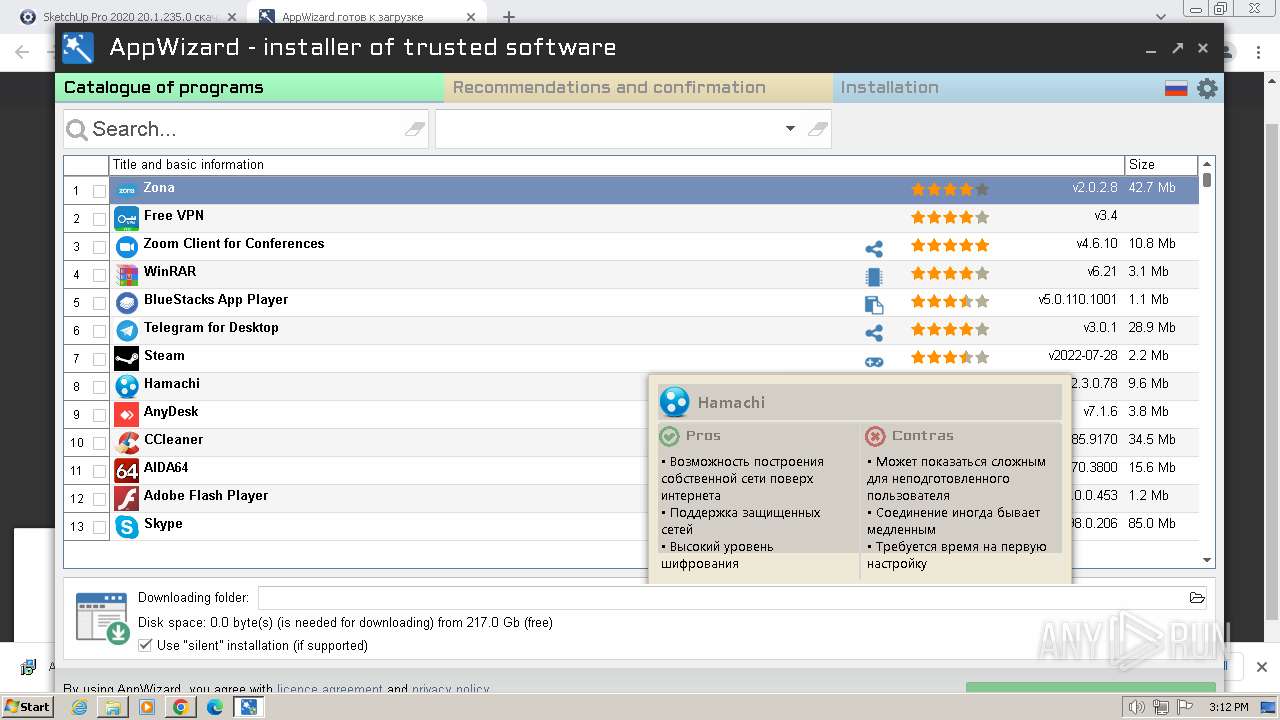Click the Telegram for Desktop icon
This screenshot has width=1280, height=720.
coord(126,330)
